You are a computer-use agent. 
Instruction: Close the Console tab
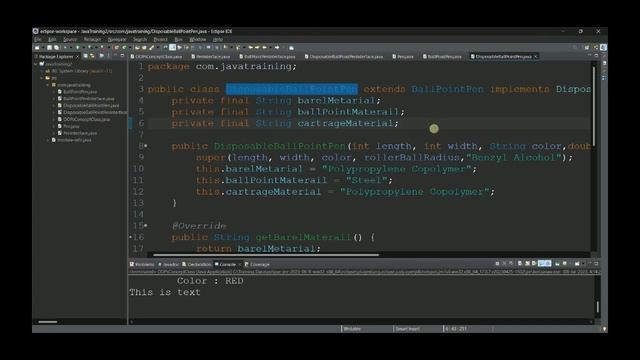(x=240, y=264)
